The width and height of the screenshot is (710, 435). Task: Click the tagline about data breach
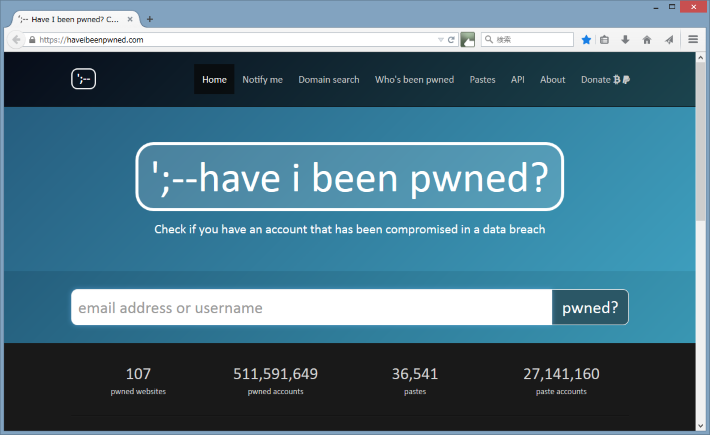[350, 229]
